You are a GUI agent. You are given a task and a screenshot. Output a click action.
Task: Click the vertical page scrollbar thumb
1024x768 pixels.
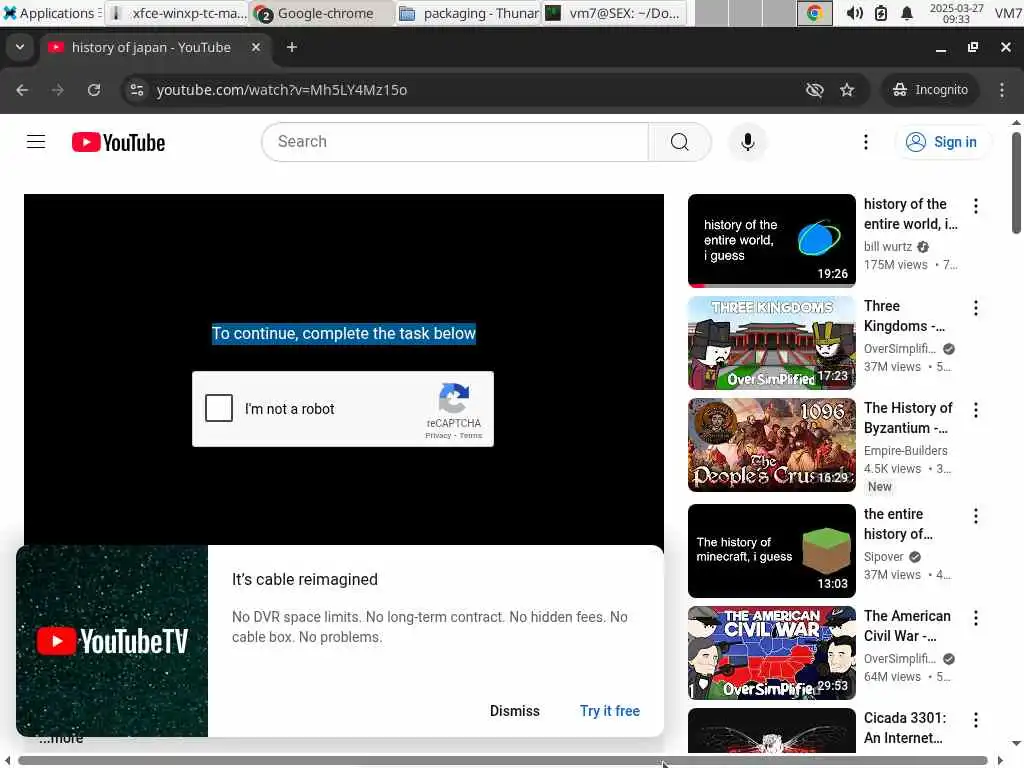(1016, 183)
